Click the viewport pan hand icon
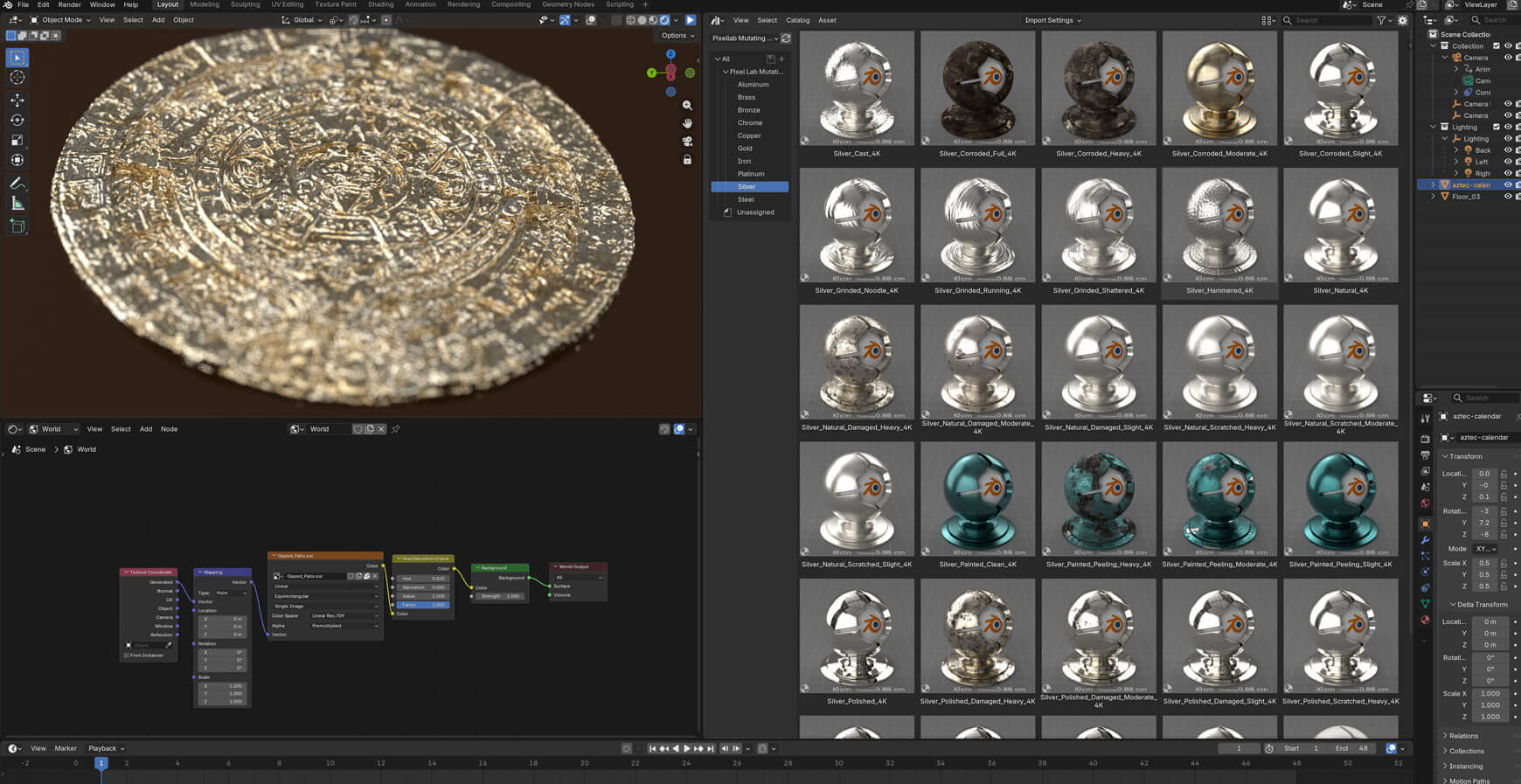 (687, 123)
